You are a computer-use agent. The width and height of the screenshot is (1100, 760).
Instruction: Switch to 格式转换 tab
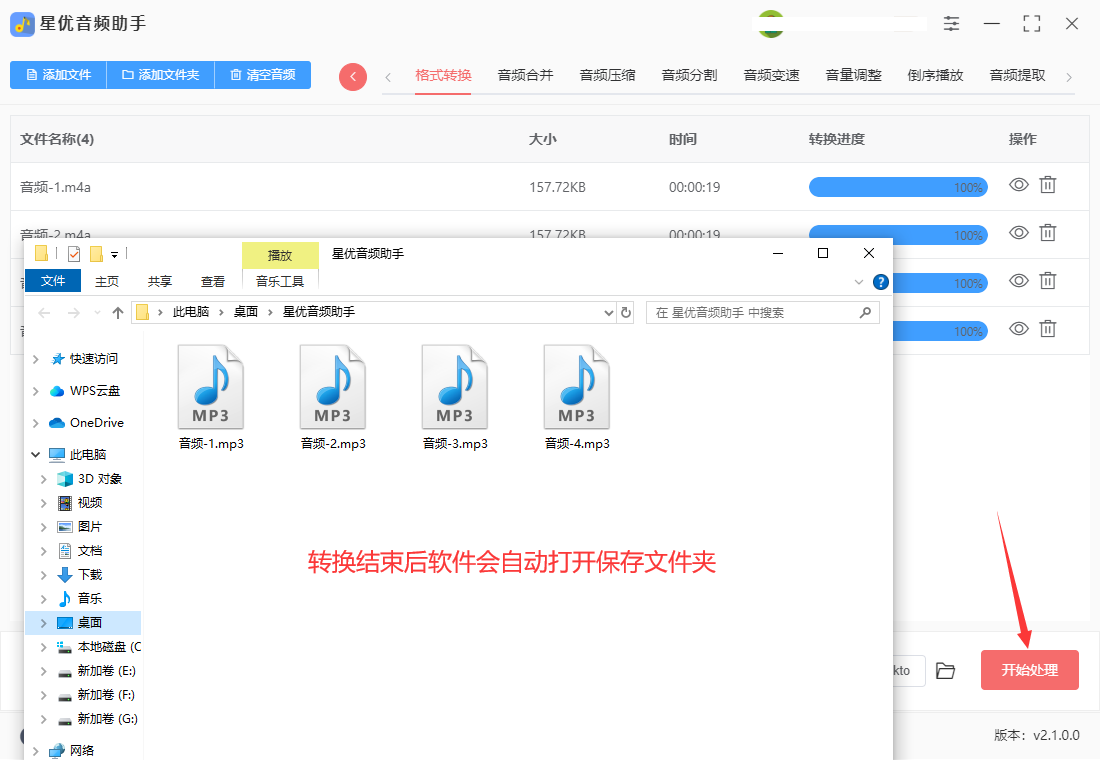click(x=443, y=75)
